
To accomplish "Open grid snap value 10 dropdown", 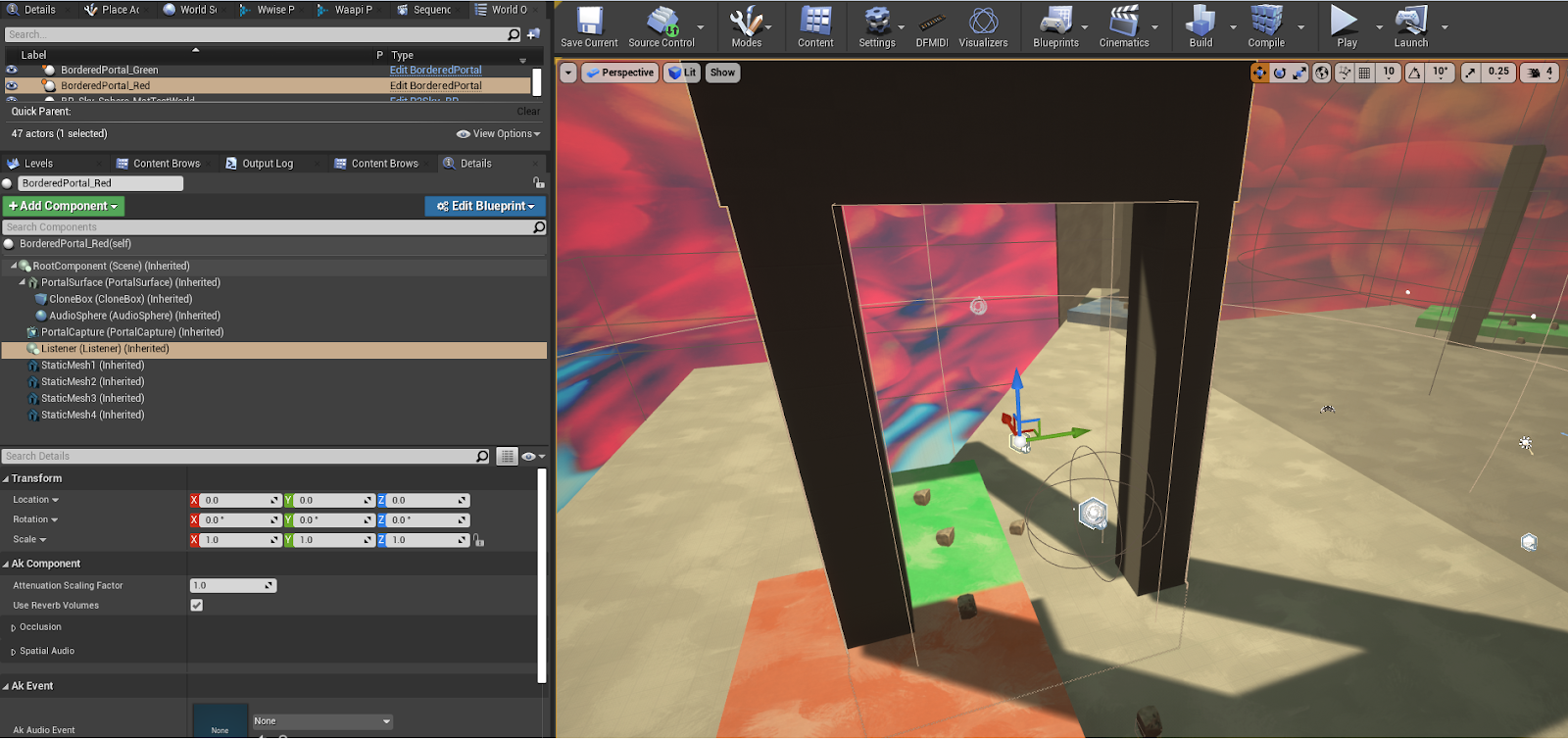I will coord(1389,73).
